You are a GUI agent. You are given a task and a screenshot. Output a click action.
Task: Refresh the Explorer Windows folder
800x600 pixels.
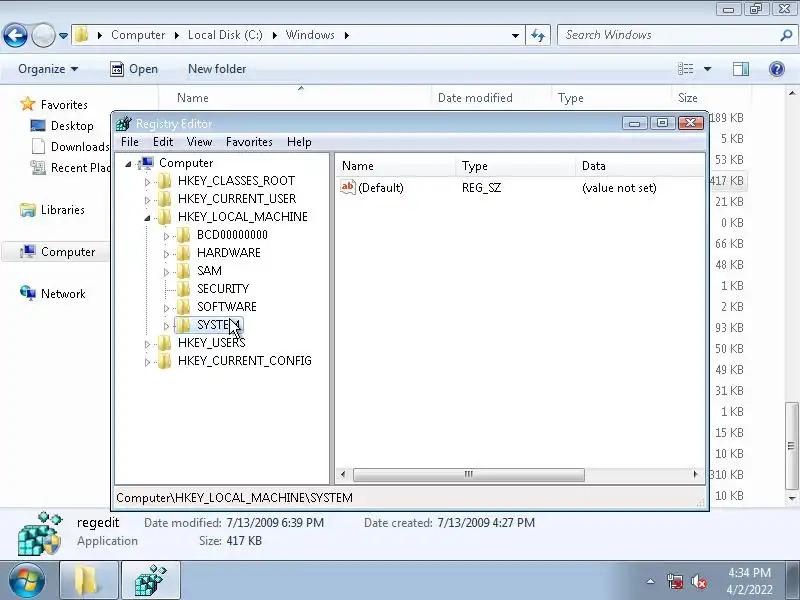tap(538, 35)
